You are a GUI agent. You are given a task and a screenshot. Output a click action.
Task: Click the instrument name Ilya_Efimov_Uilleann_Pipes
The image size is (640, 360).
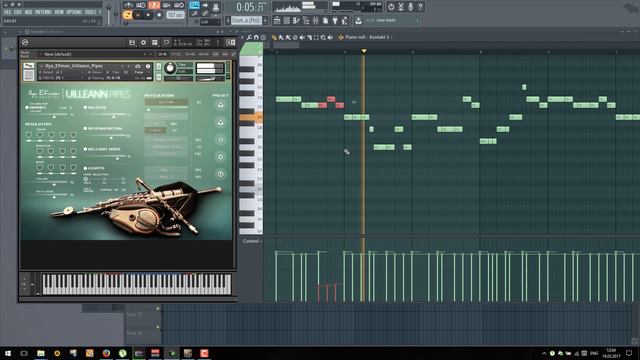point(74,66)
